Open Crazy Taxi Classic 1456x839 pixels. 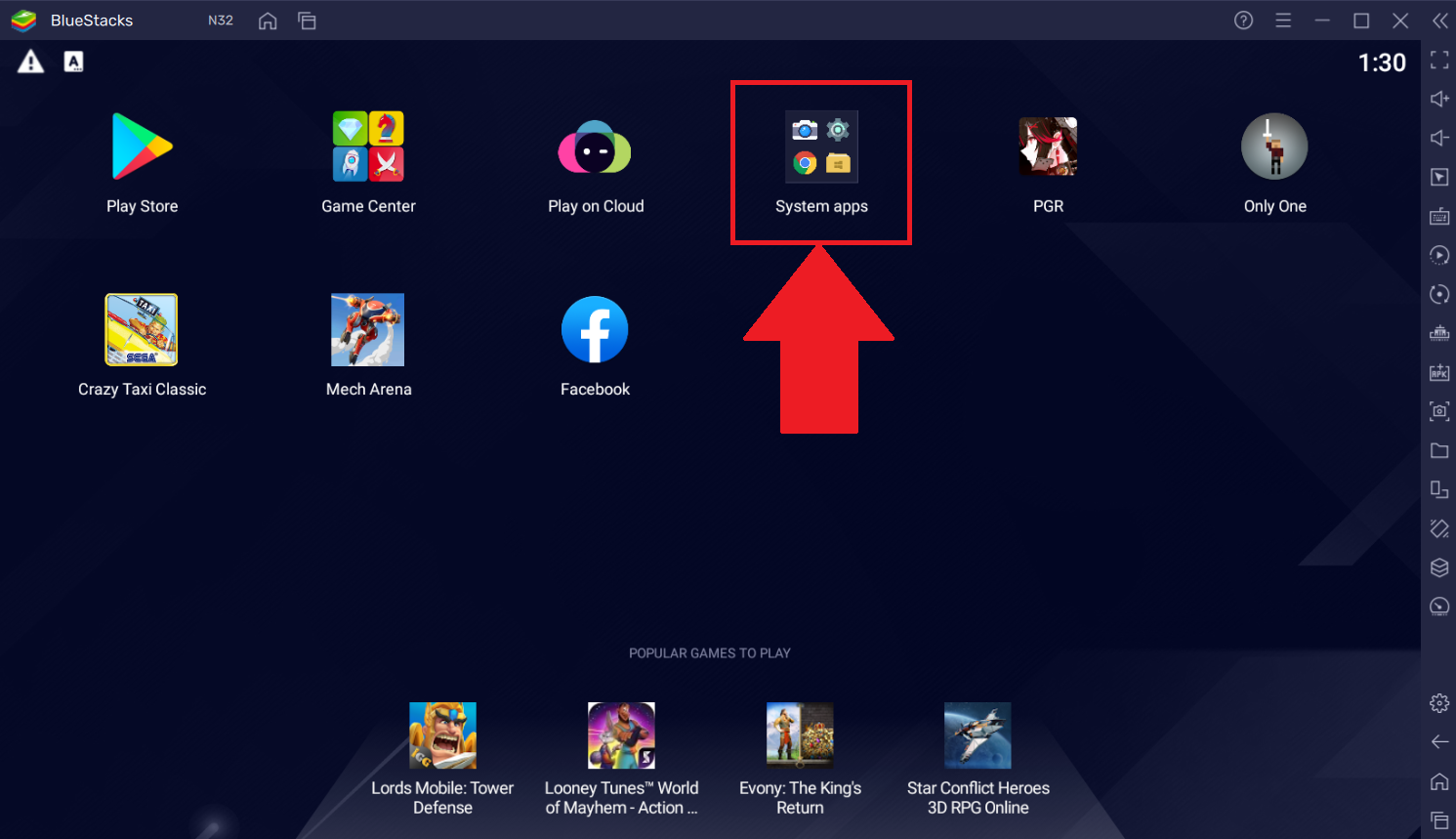pos(142,330)
